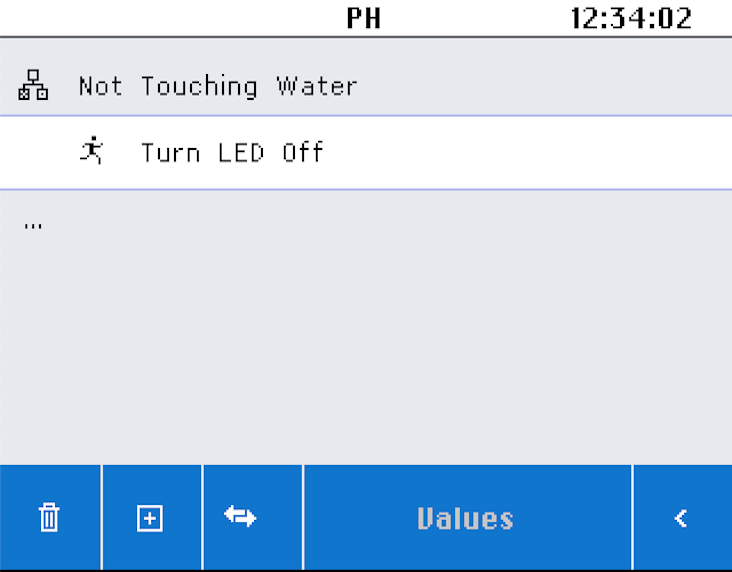The image size is (732, 572).
Task: Click the word "LED" in the action row
Action: 240,153
